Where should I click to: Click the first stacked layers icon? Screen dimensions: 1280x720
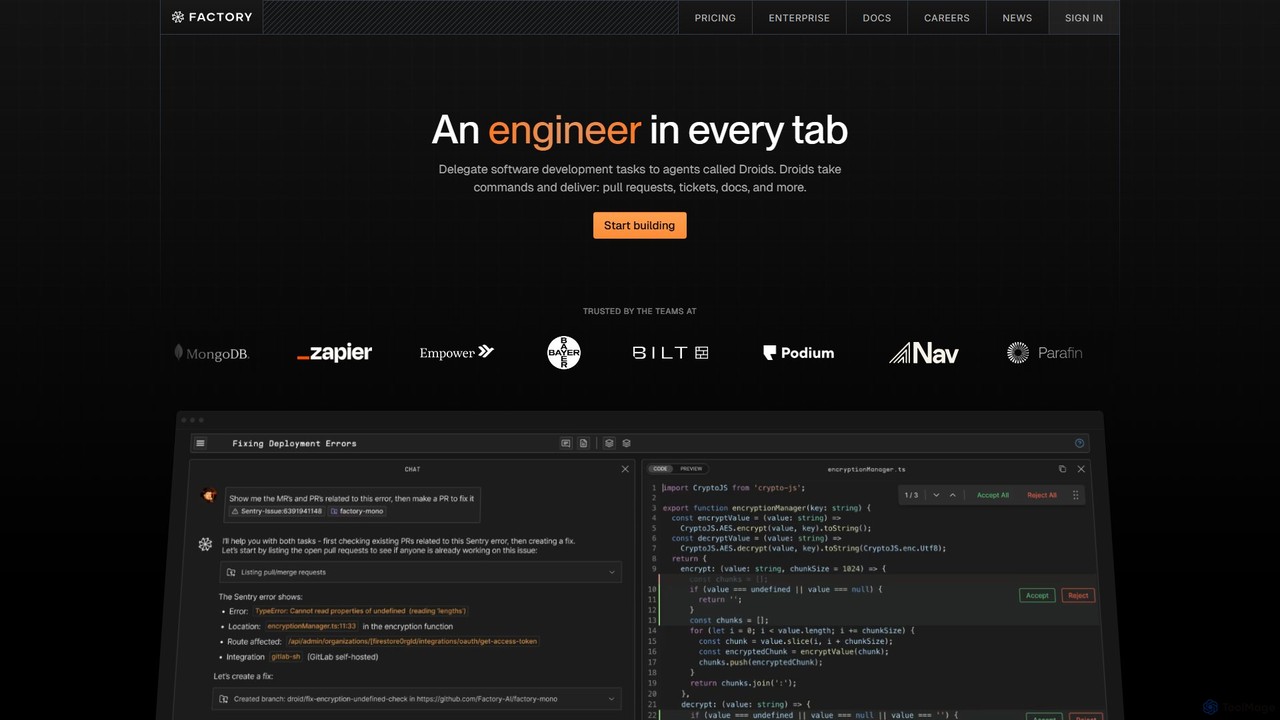(609, 443)
